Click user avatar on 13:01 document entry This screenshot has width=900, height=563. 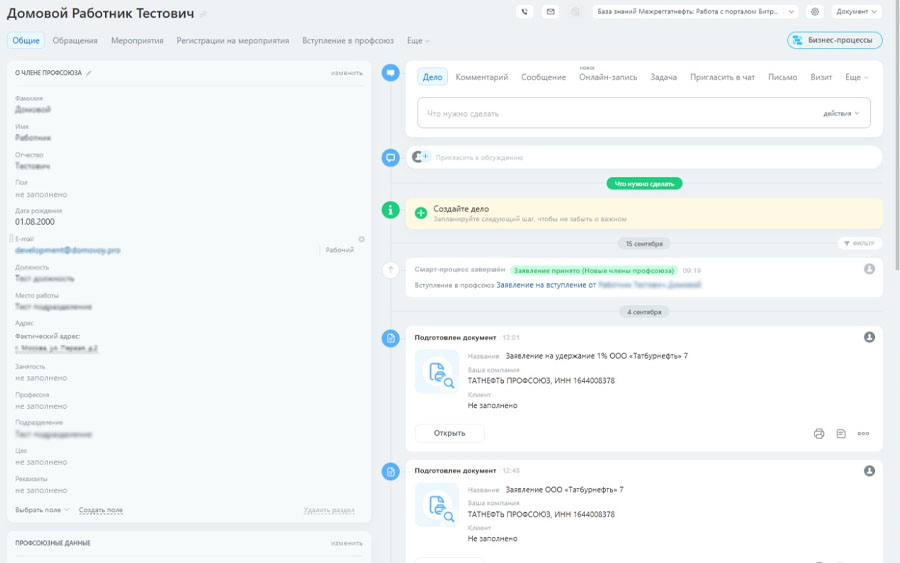869,337
